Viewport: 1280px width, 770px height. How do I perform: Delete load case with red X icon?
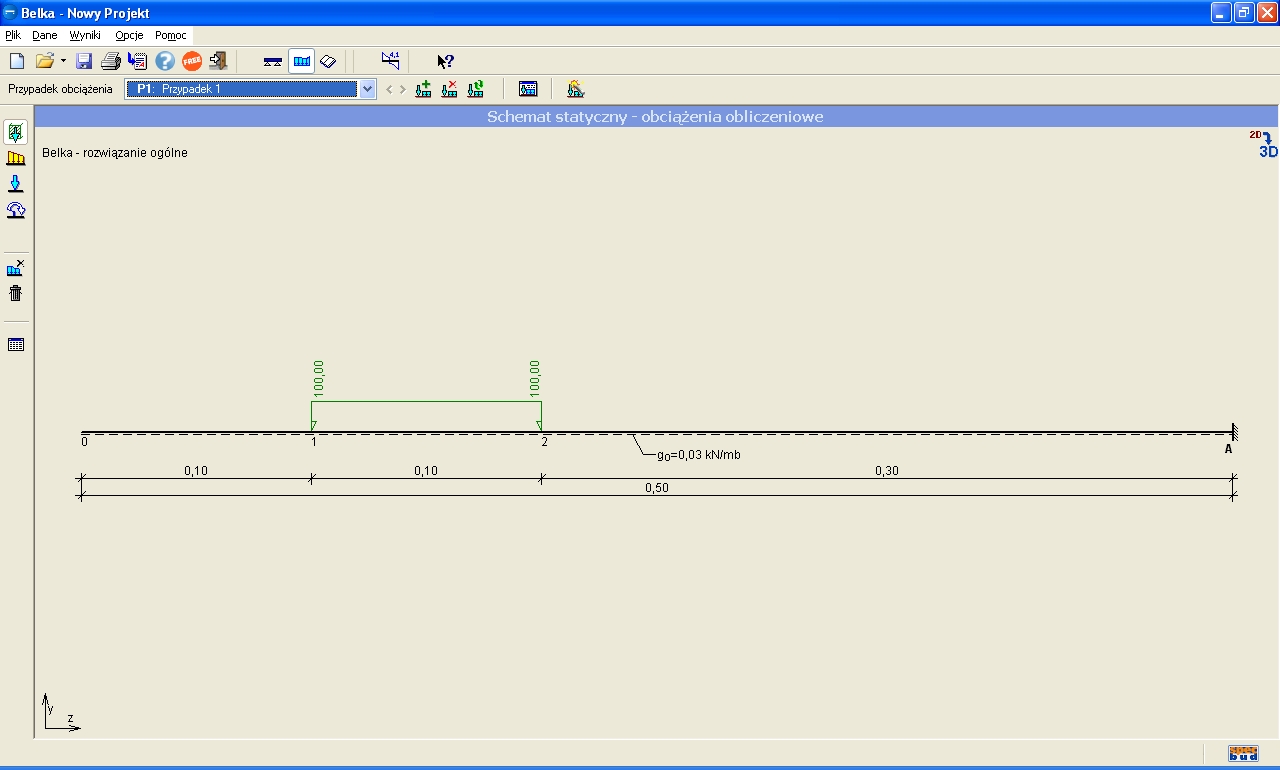(449, 89)
